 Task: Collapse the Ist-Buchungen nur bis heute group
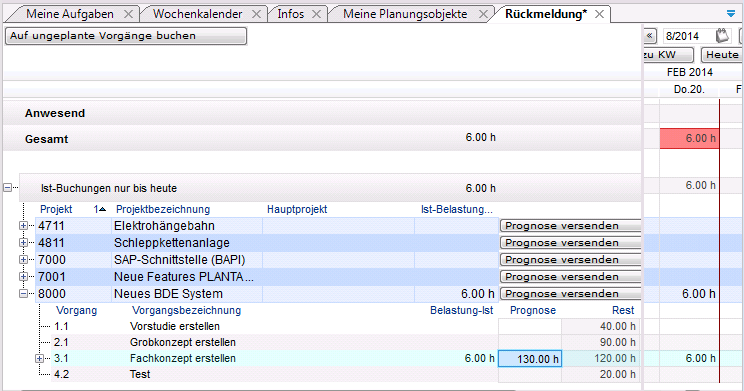click(x=8, y=188)
